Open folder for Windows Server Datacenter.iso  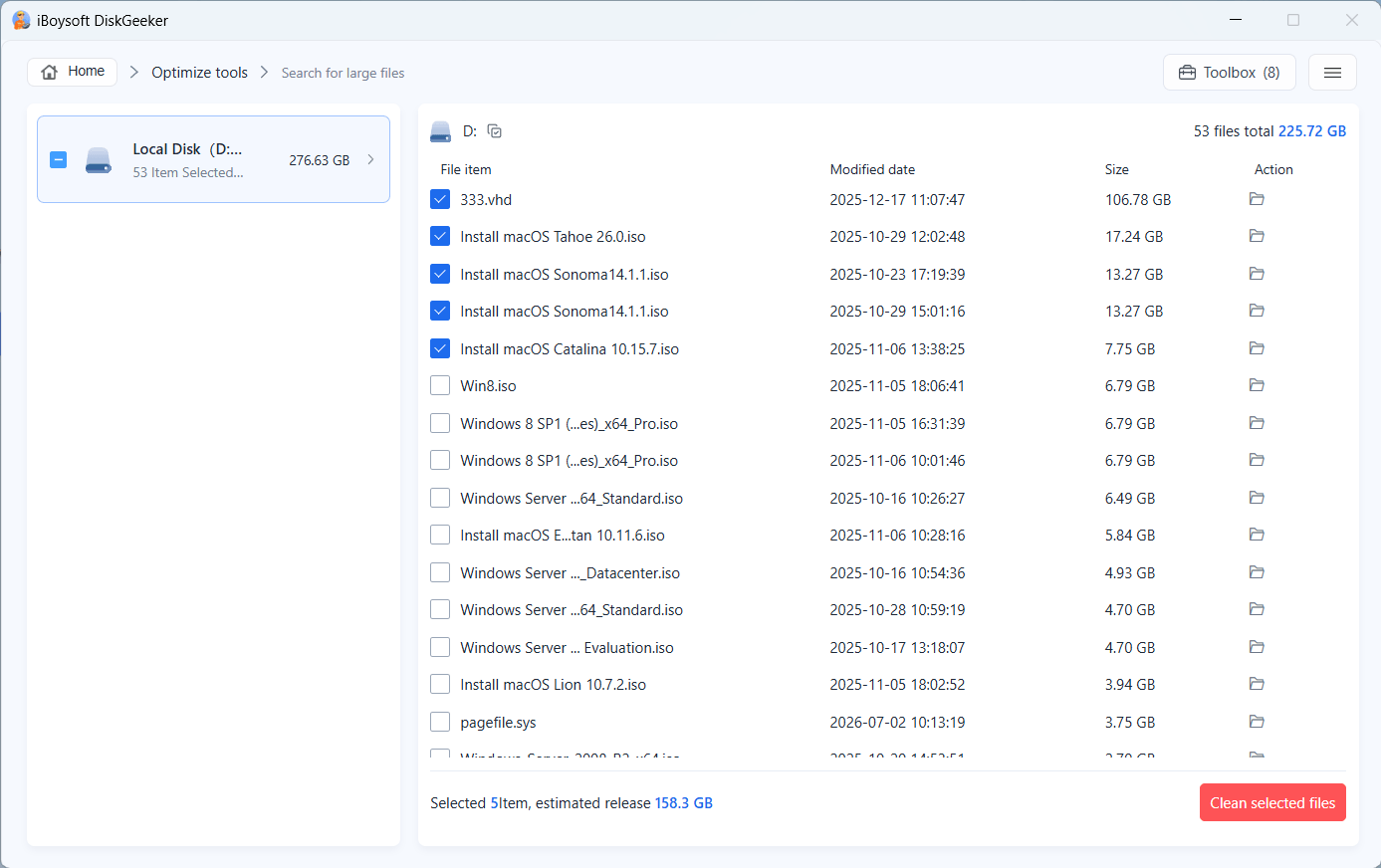[1257, 572]
